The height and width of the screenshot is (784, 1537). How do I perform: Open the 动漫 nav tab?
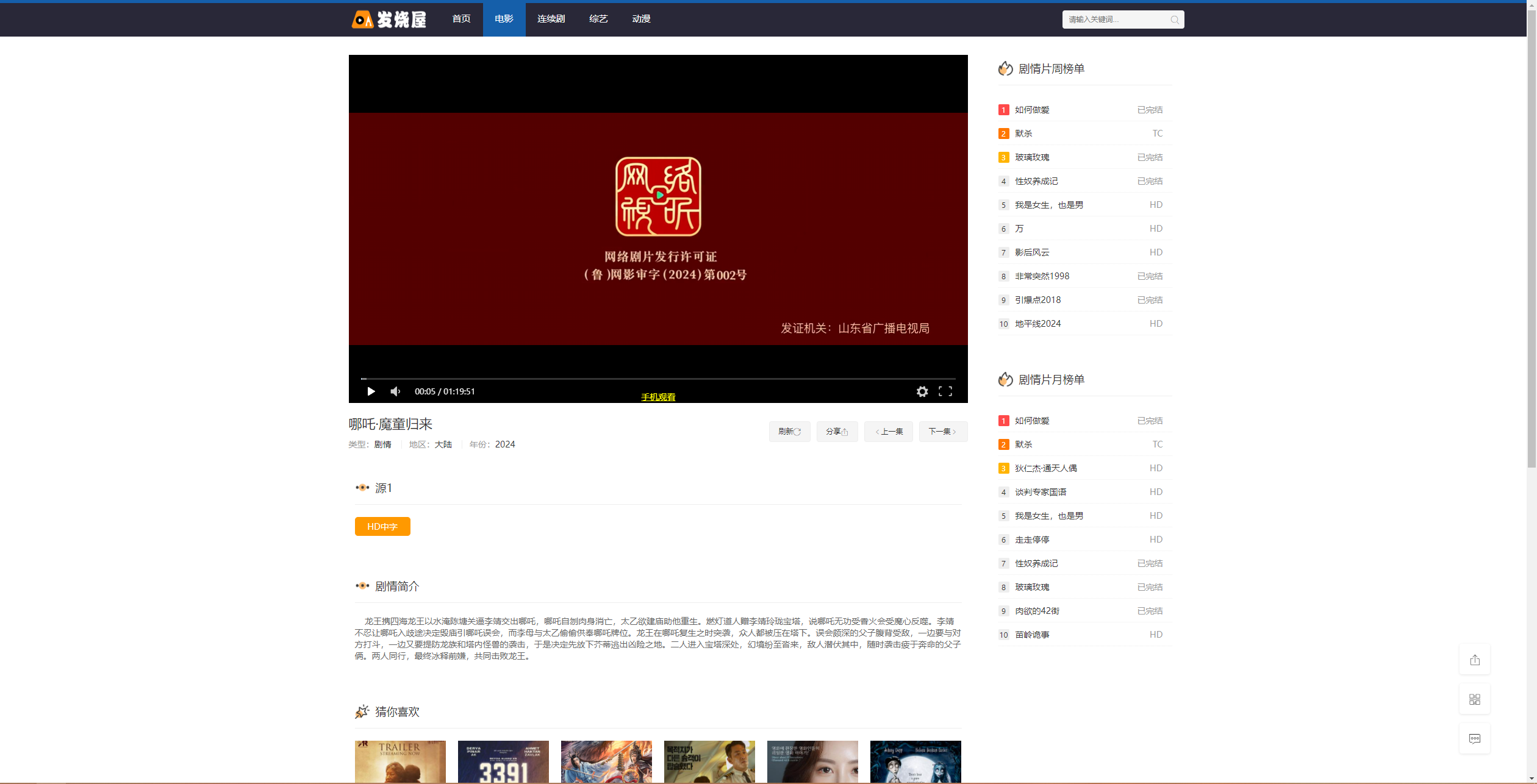[641, 19]
